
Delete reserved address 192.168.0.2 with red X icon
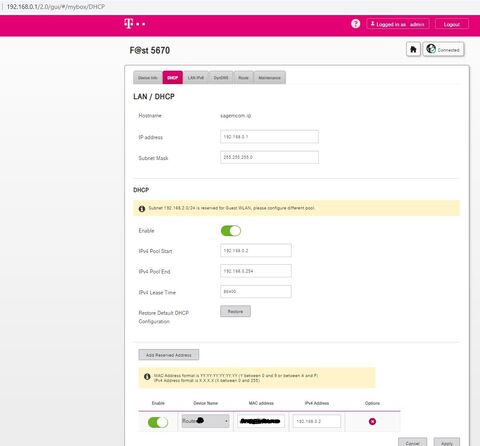pos(372,421)
